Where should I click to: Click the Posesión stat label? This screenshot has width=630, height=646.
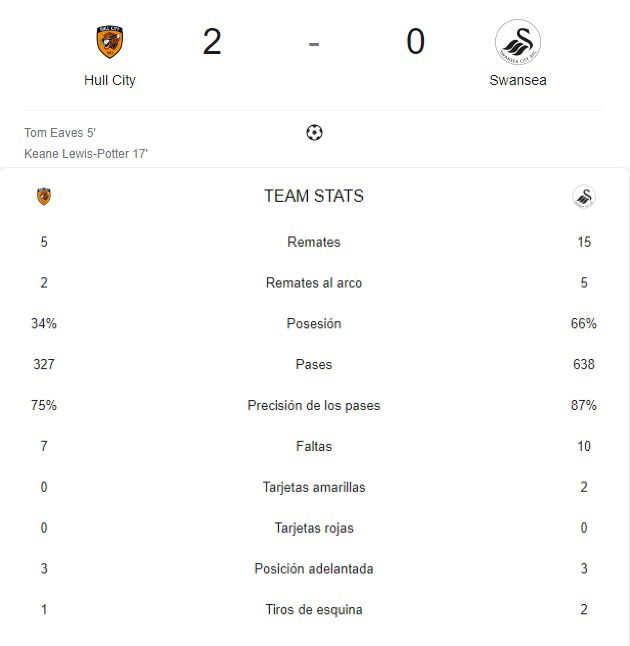pos(314,323)
